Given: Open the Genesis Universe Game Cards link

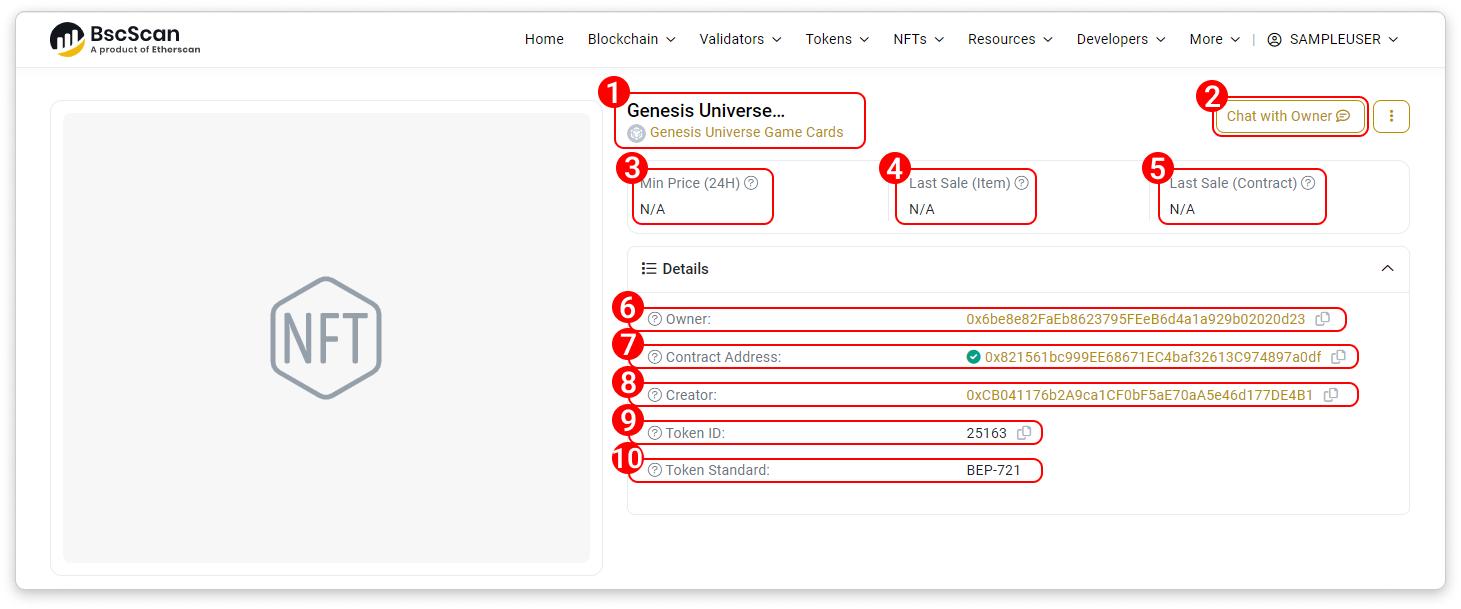Looking at the screenshot, I should (746, 132).
